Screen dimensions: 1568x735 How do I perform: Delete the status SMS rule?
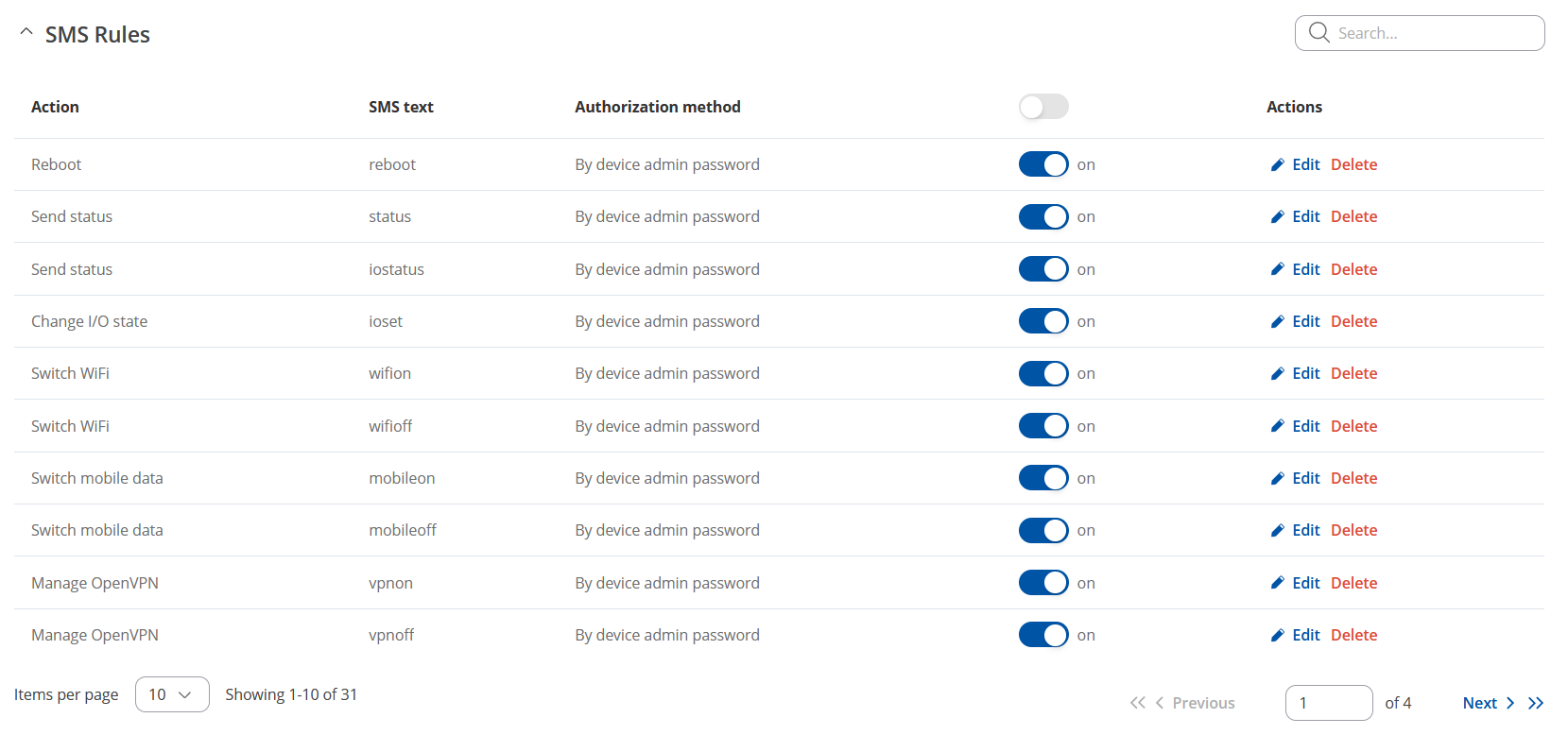pos(1353,216)
